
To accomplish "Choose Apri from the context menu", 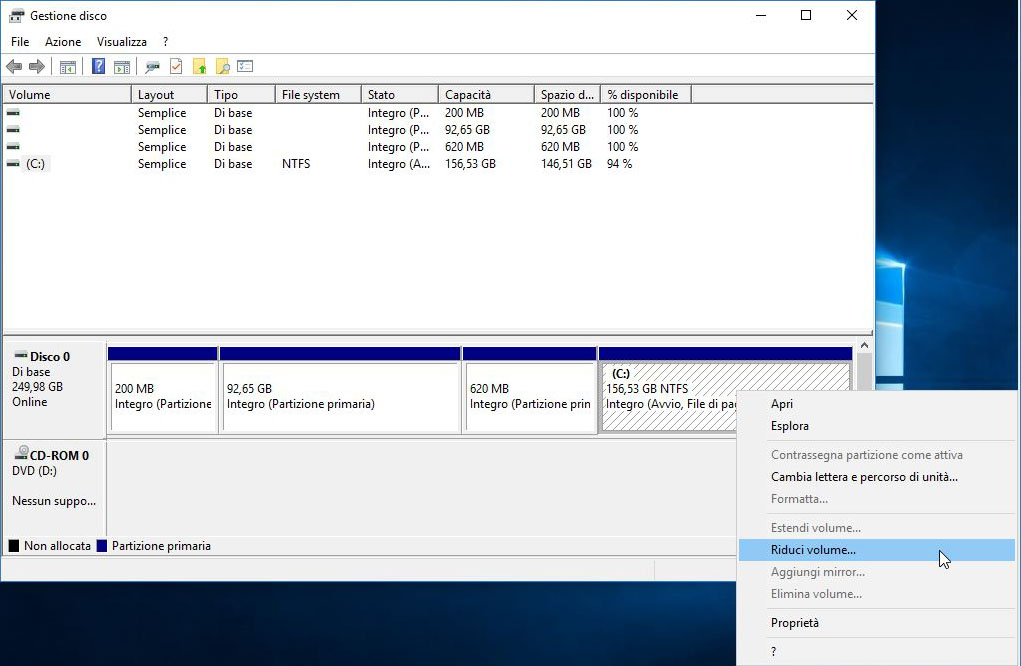I will pos(876,404).
